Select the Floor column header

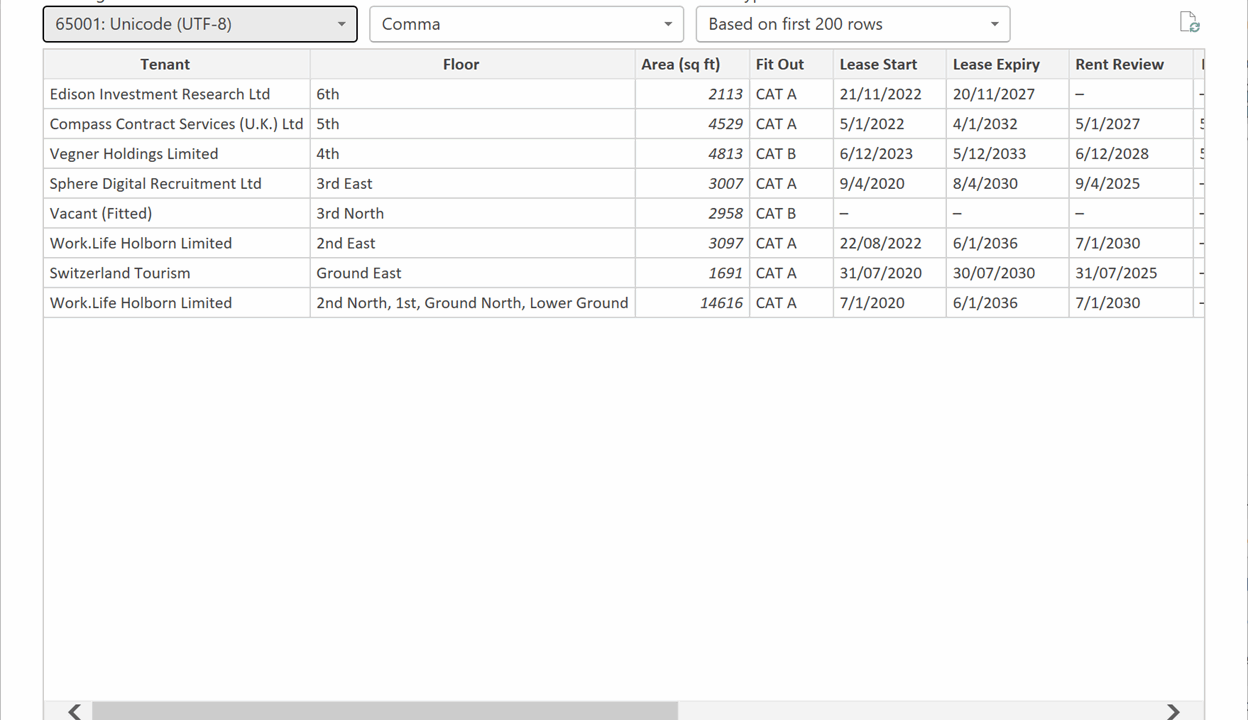click(472, 64)
